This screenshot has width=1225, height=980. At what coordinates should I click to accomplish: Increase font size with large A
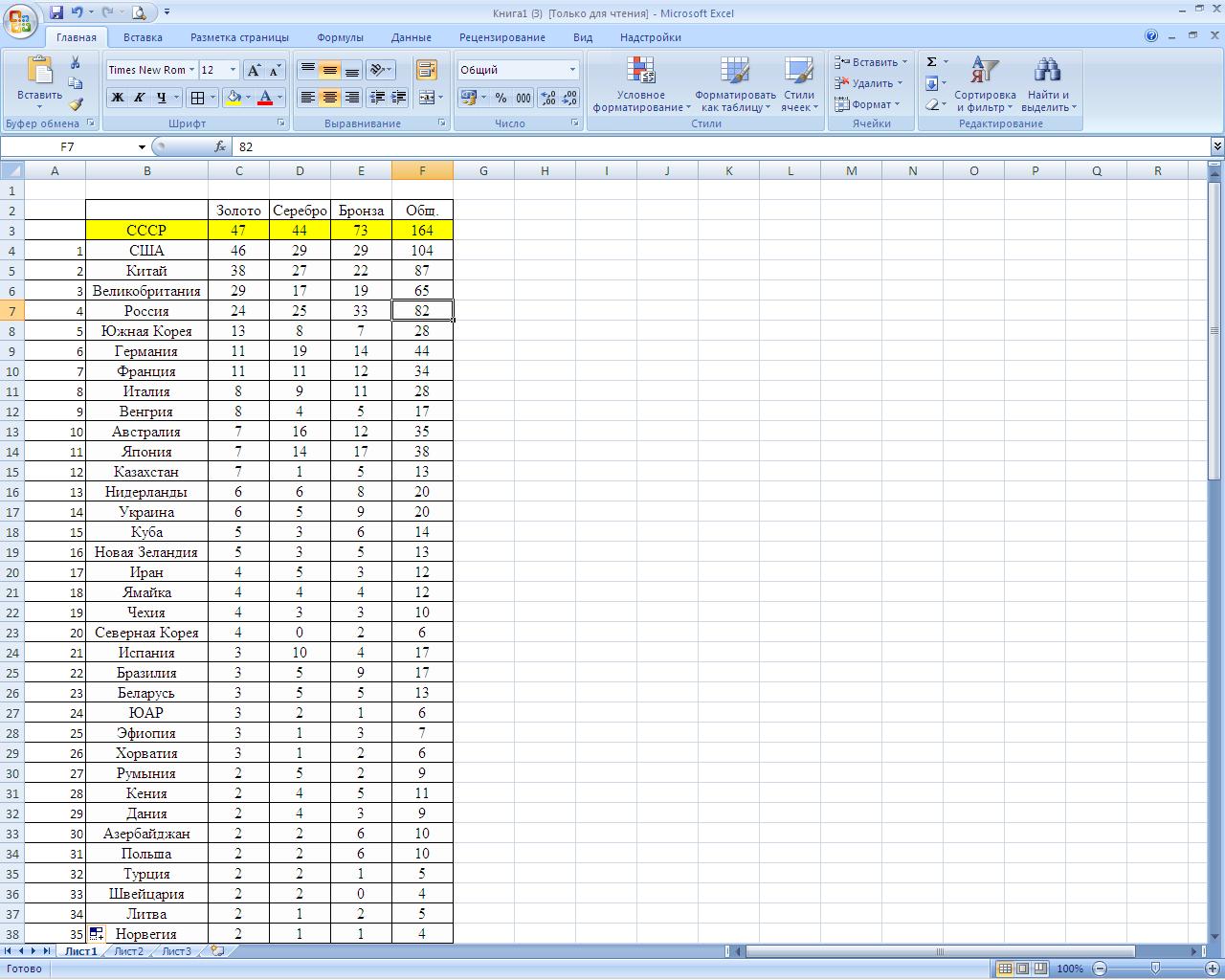tap(254, 70)
